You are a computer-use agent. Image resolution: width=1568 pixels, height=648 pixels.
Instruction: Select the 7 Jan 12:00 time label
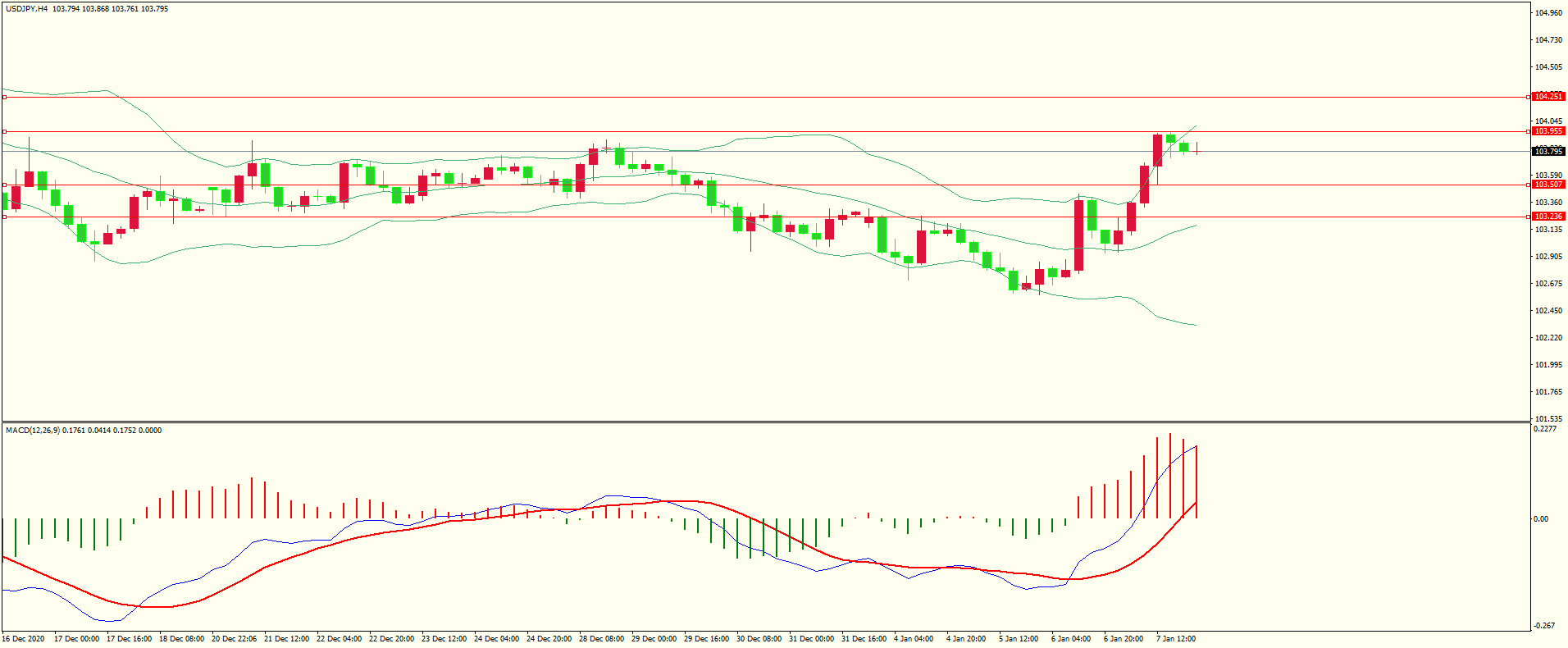1175,639
